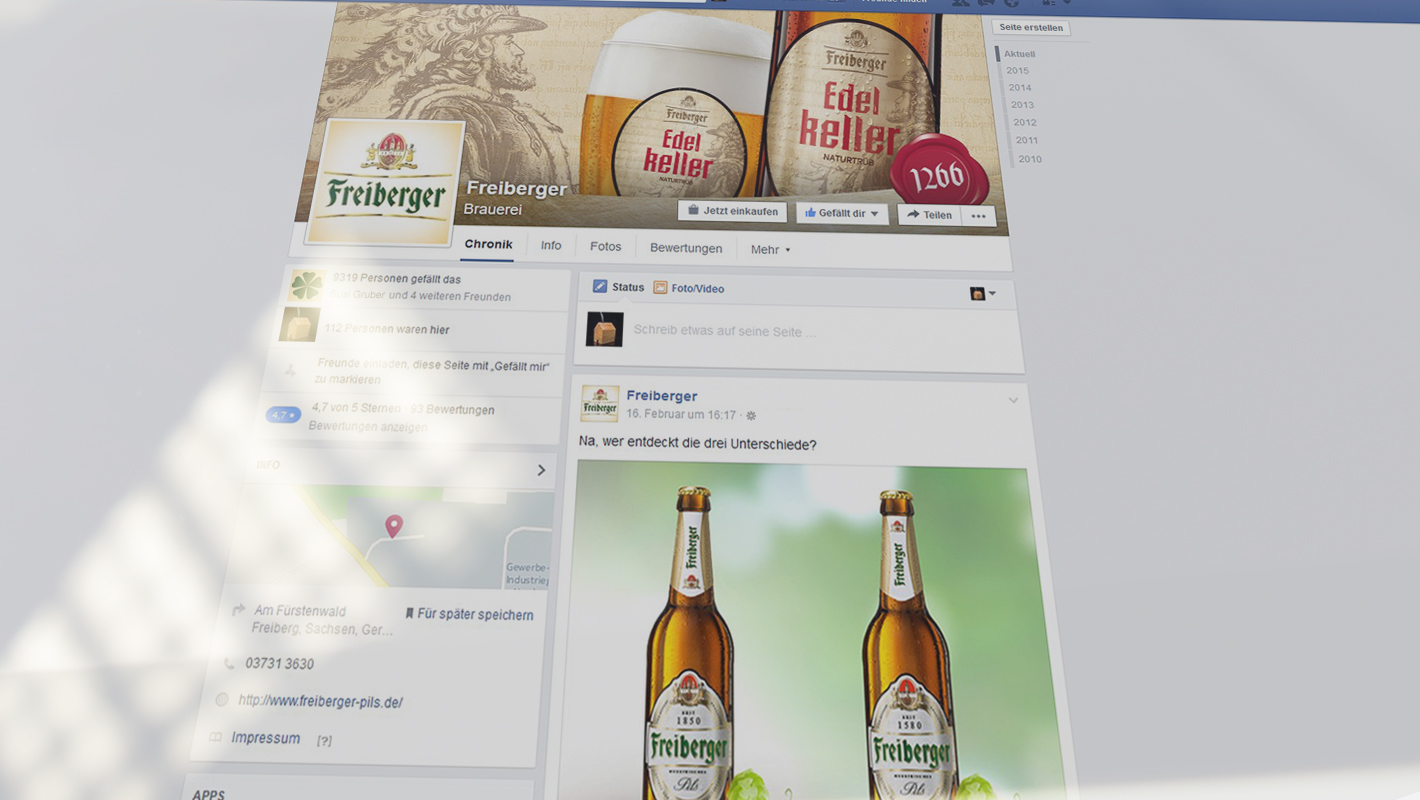The width and height of the screenshot is (1420, 800).
Task: Click the messages icon in top bar
Action: coord(986,2)
